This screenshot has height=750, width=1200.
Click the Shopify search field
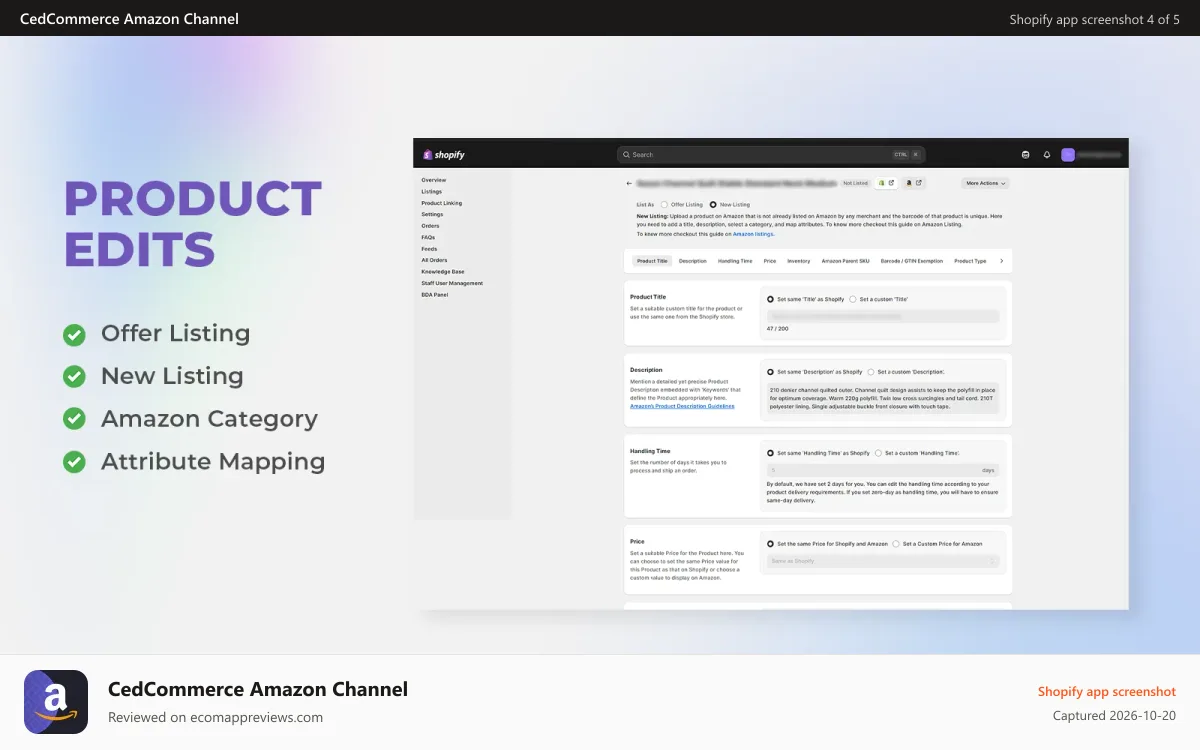click(771, 155)
